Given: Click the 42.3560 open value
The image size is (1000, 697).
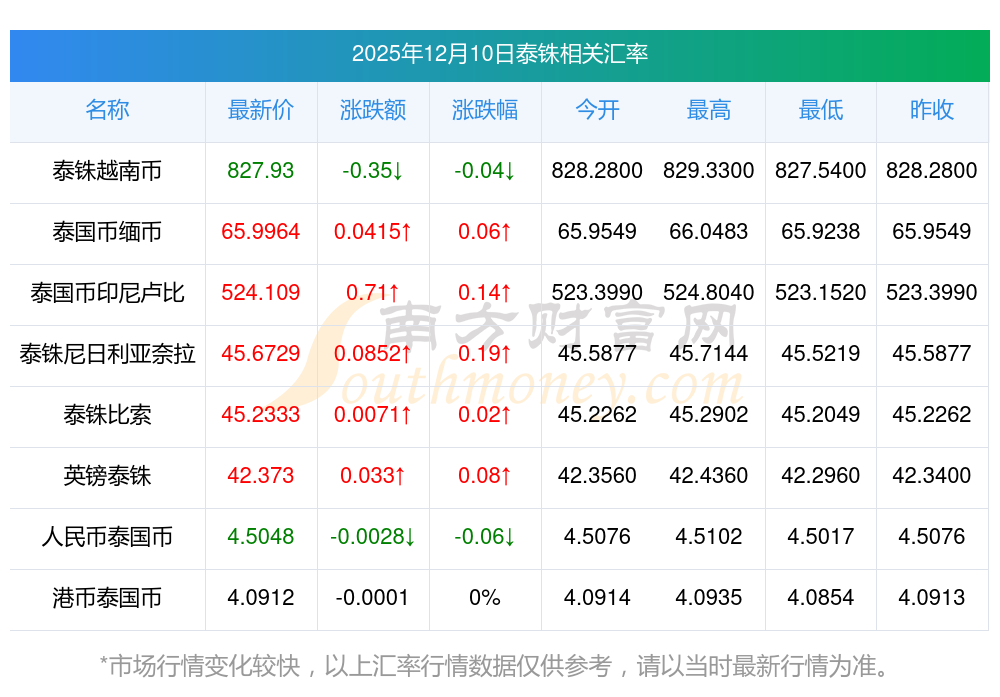Looking at the screenshot, I should 597,476.
